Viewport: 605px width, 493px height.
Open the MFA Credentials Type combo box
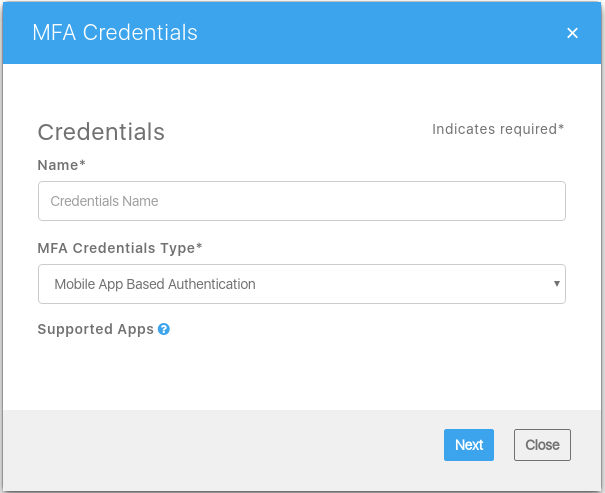coord(302,284)
